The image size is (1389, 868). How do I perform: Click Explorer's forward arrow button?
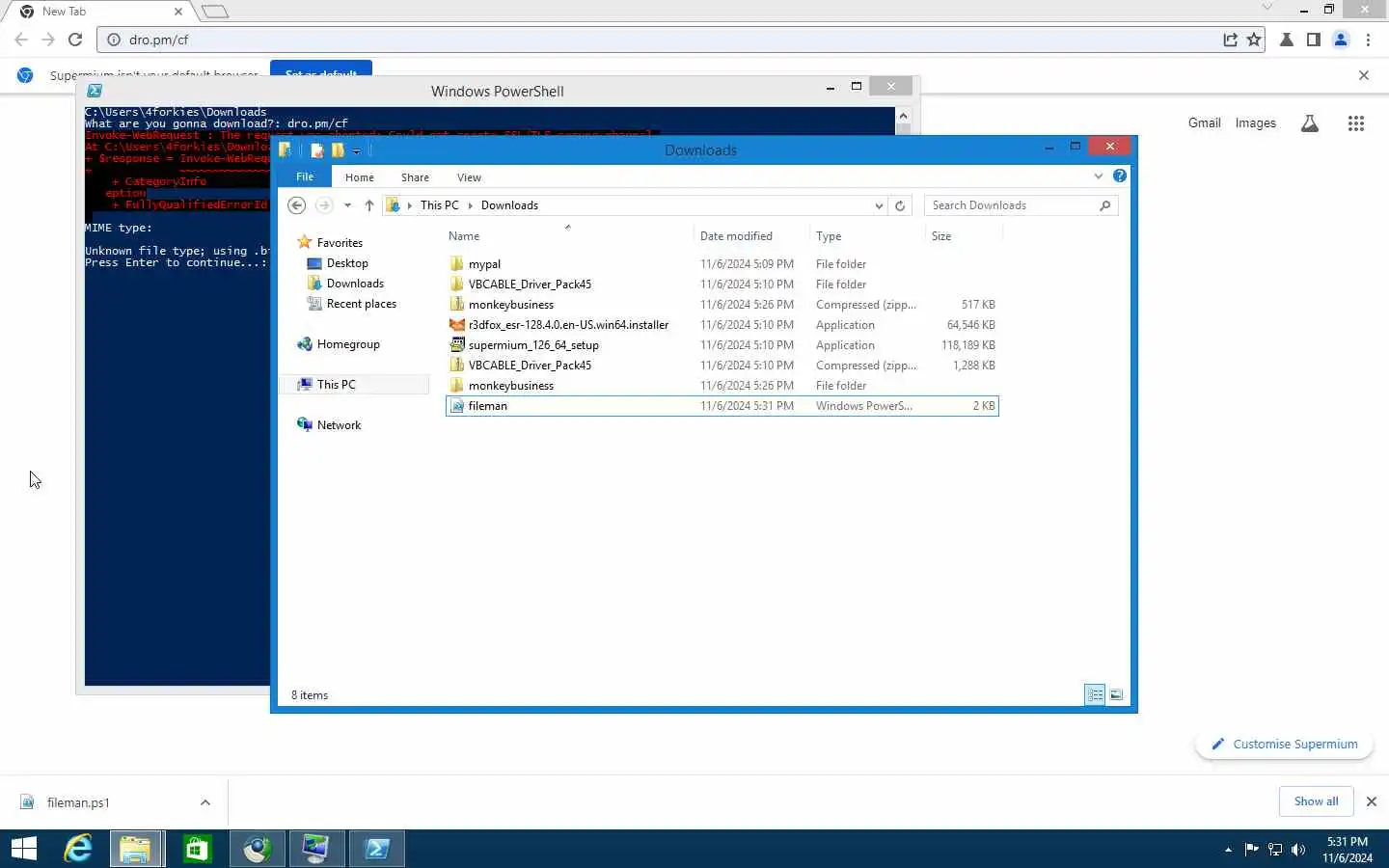click(324, 205)
